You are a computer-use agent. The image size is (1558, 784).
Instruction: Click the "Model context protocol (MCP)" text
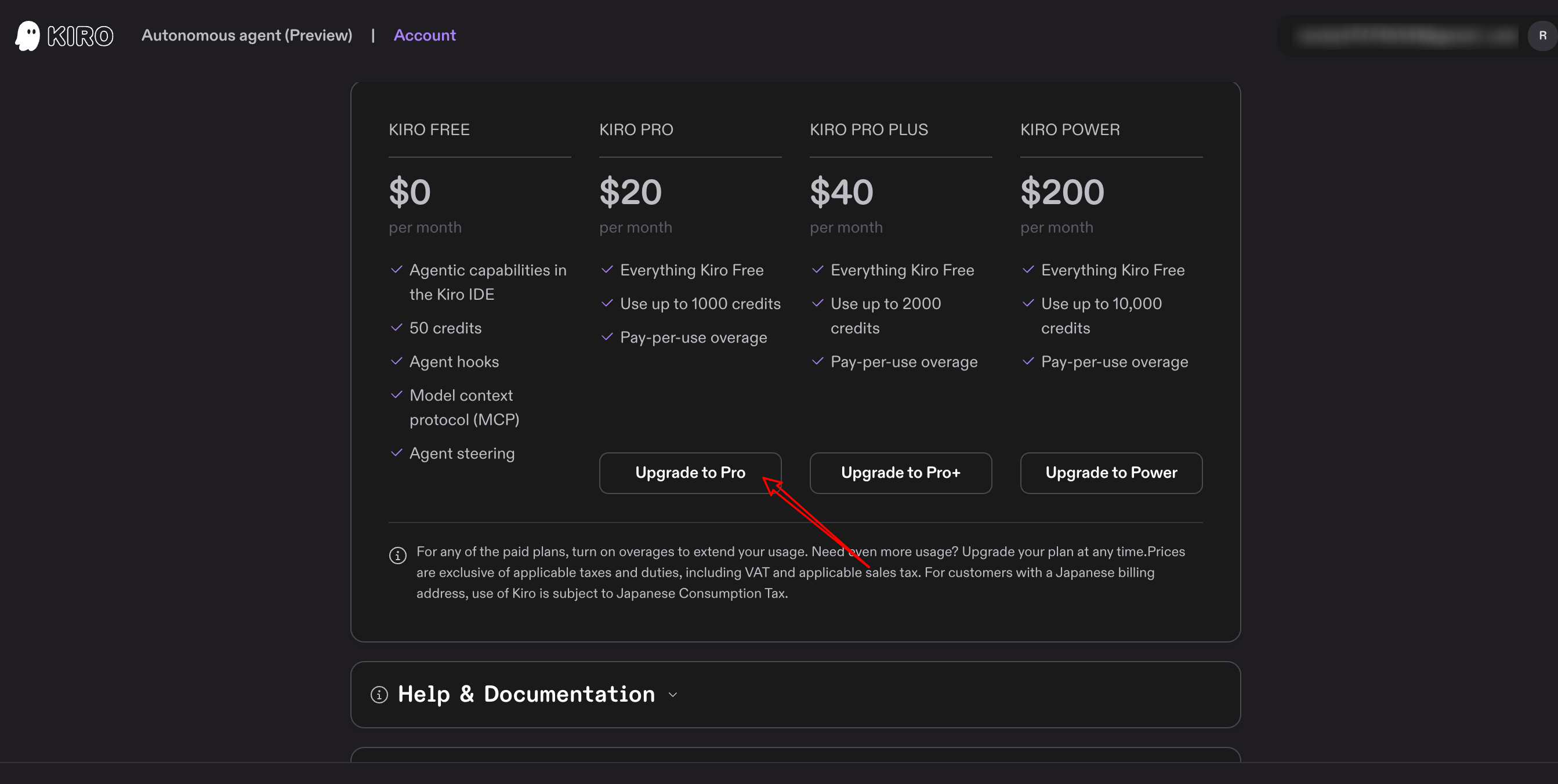coord(465,408)
